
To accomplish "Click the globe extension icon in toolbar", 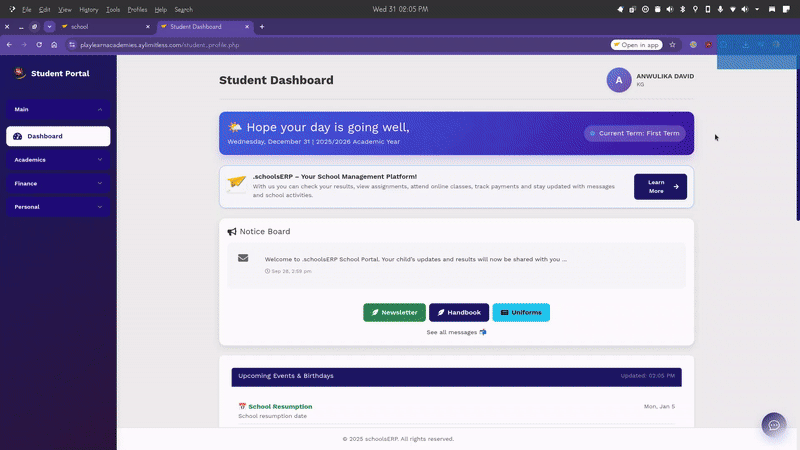I will [x=693, y=45].
